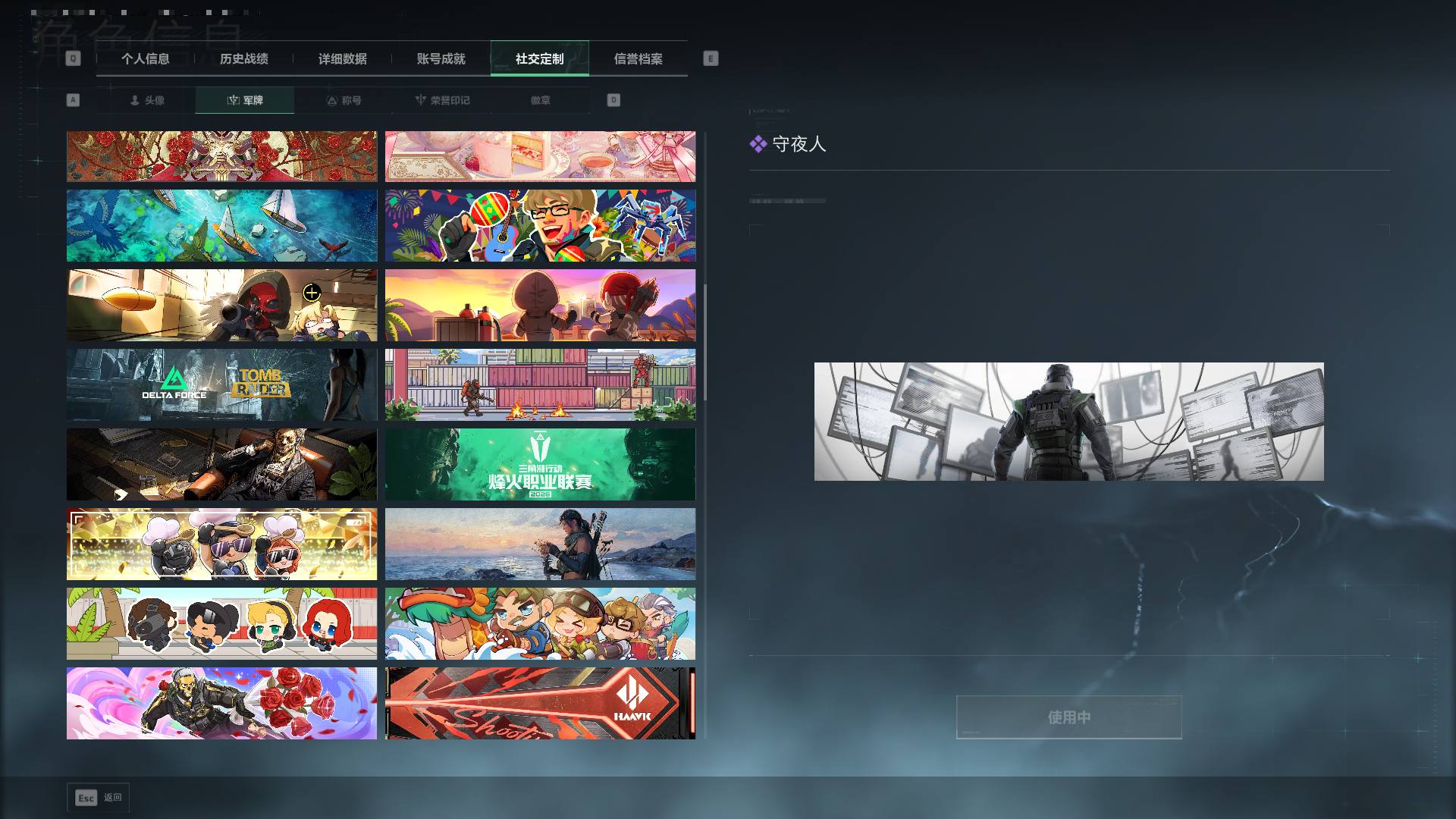Switch to the 历史战绩 tab
1456x819 pixels.
(x=243, y=58)
